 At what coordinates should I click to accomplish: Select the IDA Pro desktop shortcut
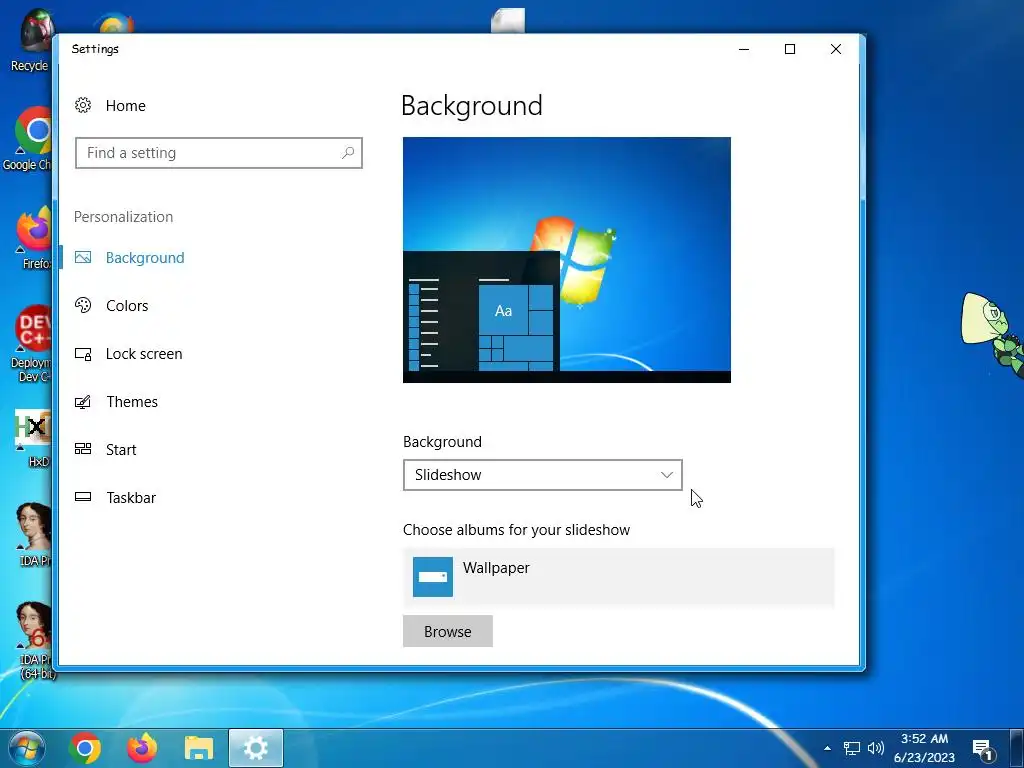(x=34, y=534)
